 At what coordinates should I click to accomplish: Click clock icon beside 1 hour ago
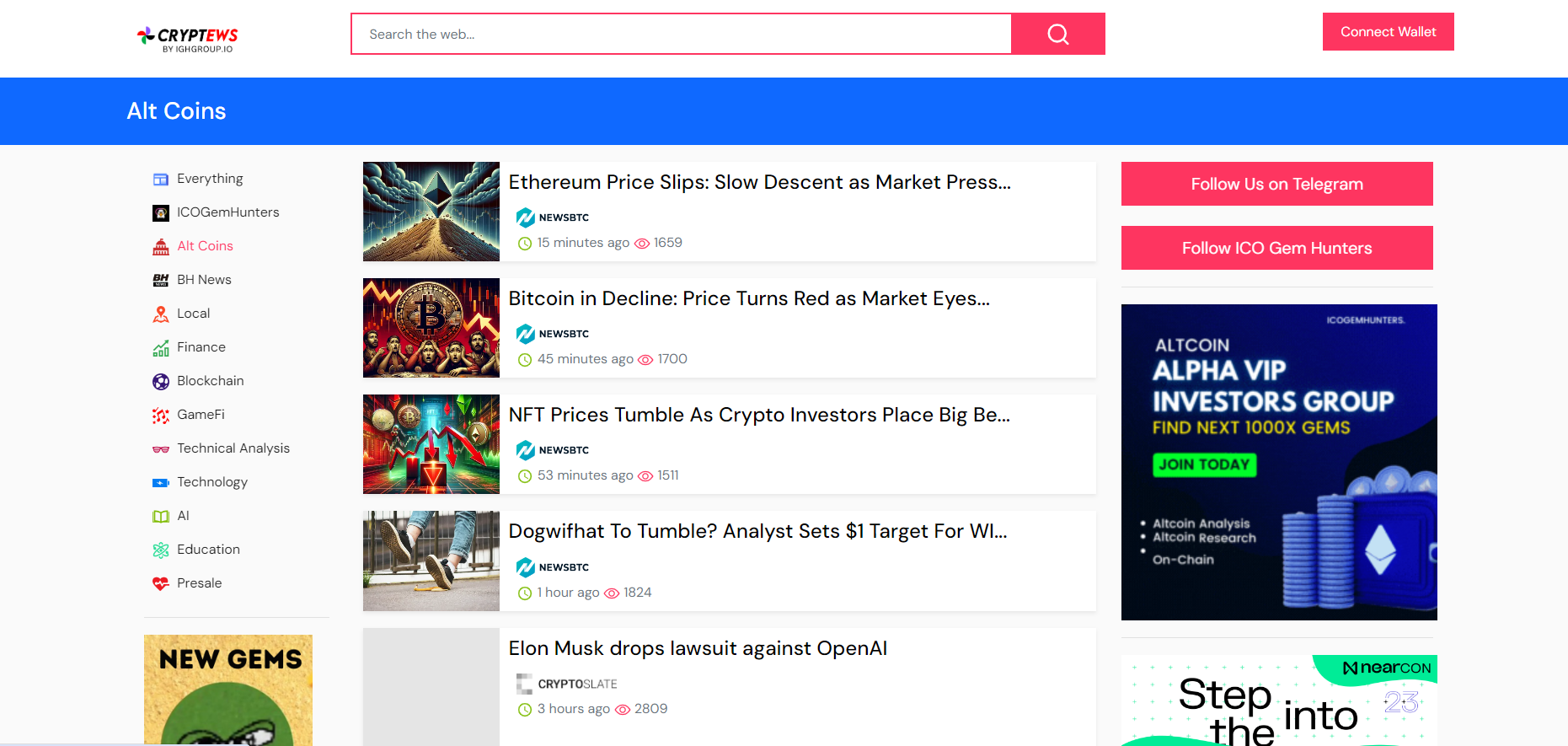(525, 593)
